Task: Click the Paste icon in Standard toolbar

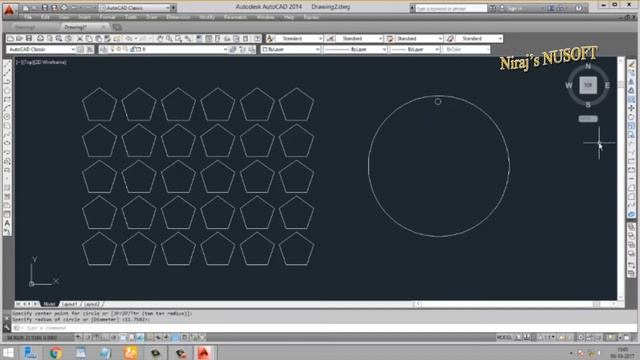Action: (x=98, y=38)
